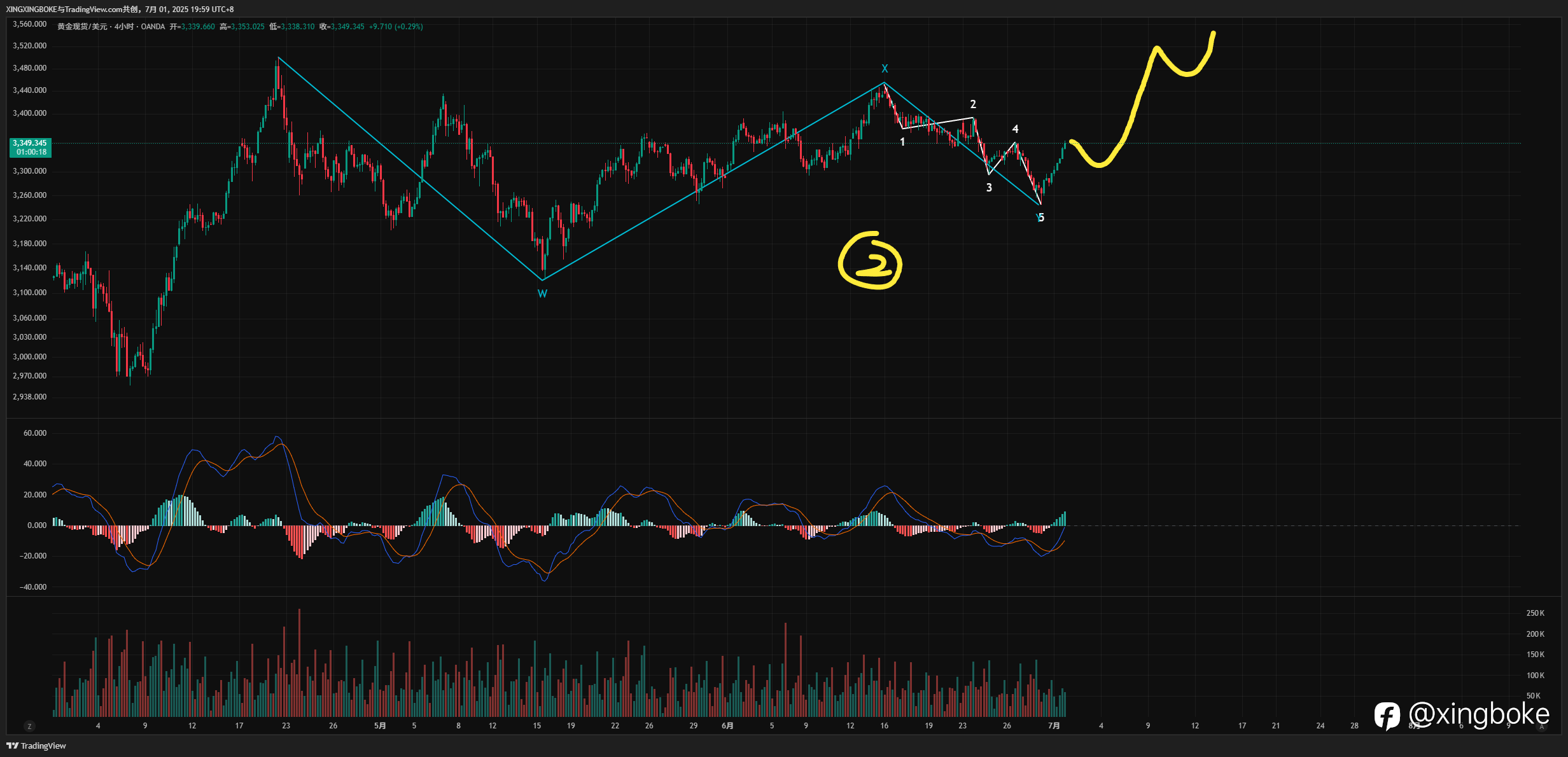The height and width of the screenshot is (757, 1568).
Task: Click the 2,938.000 price axis label
Action: (x=30, y=397)
